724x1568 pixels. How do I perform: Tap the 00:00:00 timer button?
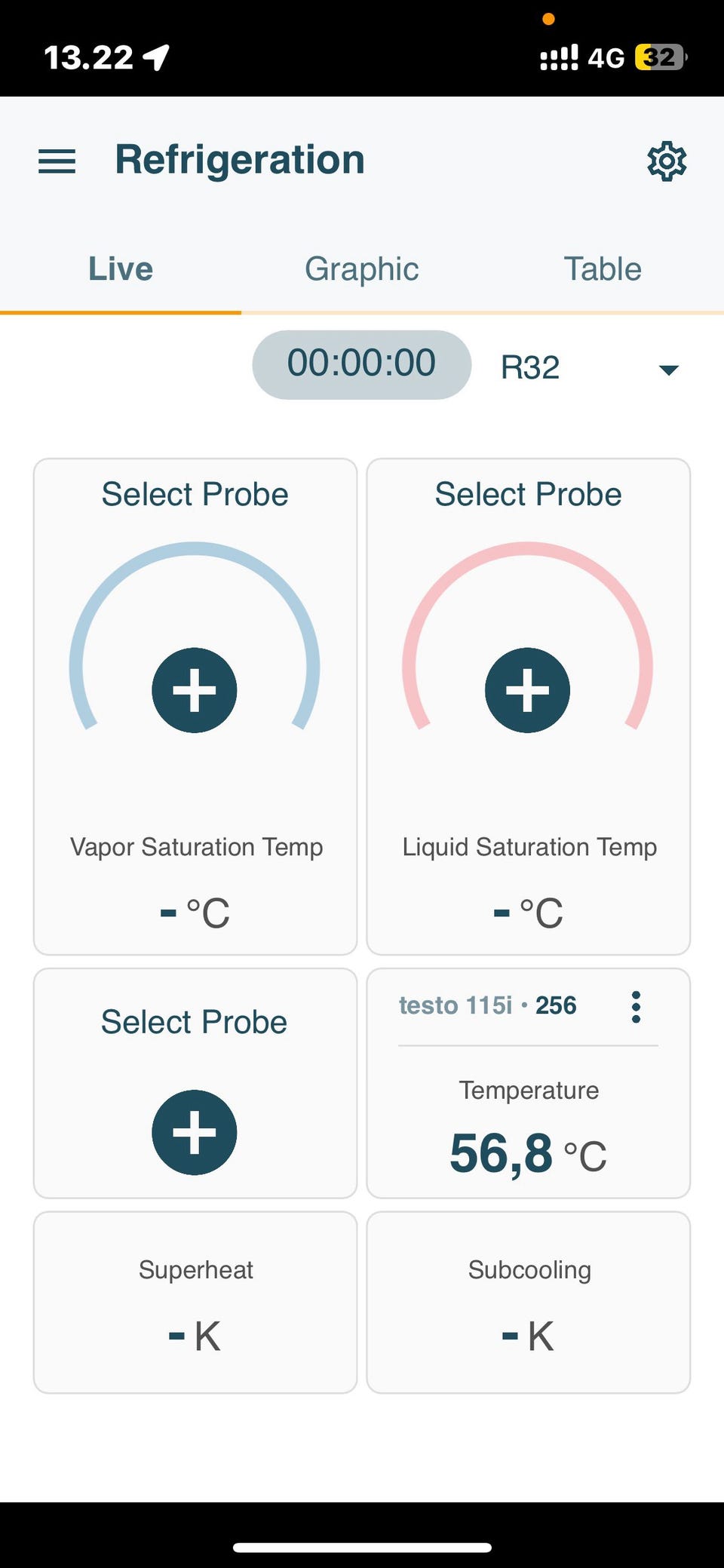362,364
